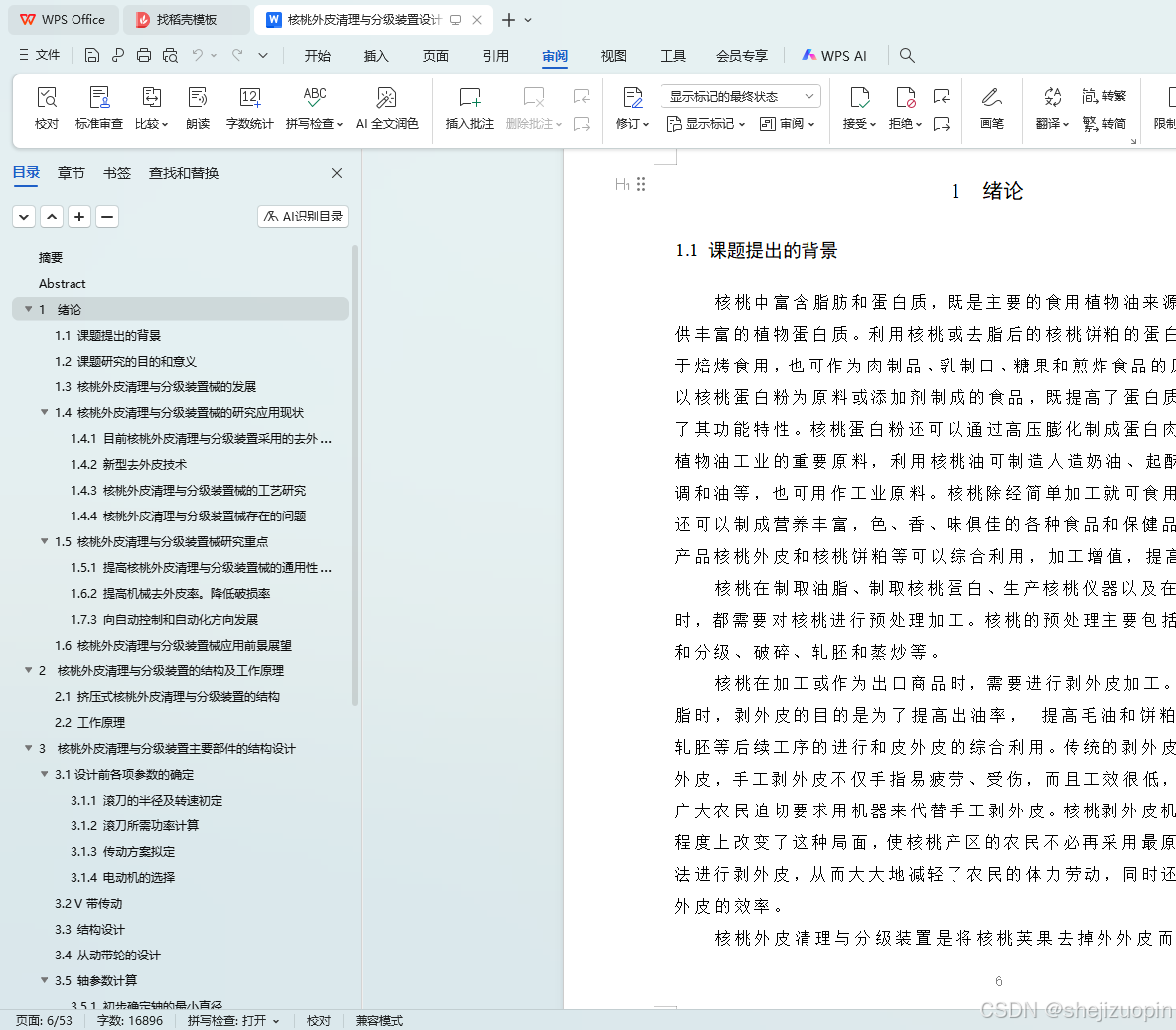Click the 画笔 pen tool

(x=991, y=108)
